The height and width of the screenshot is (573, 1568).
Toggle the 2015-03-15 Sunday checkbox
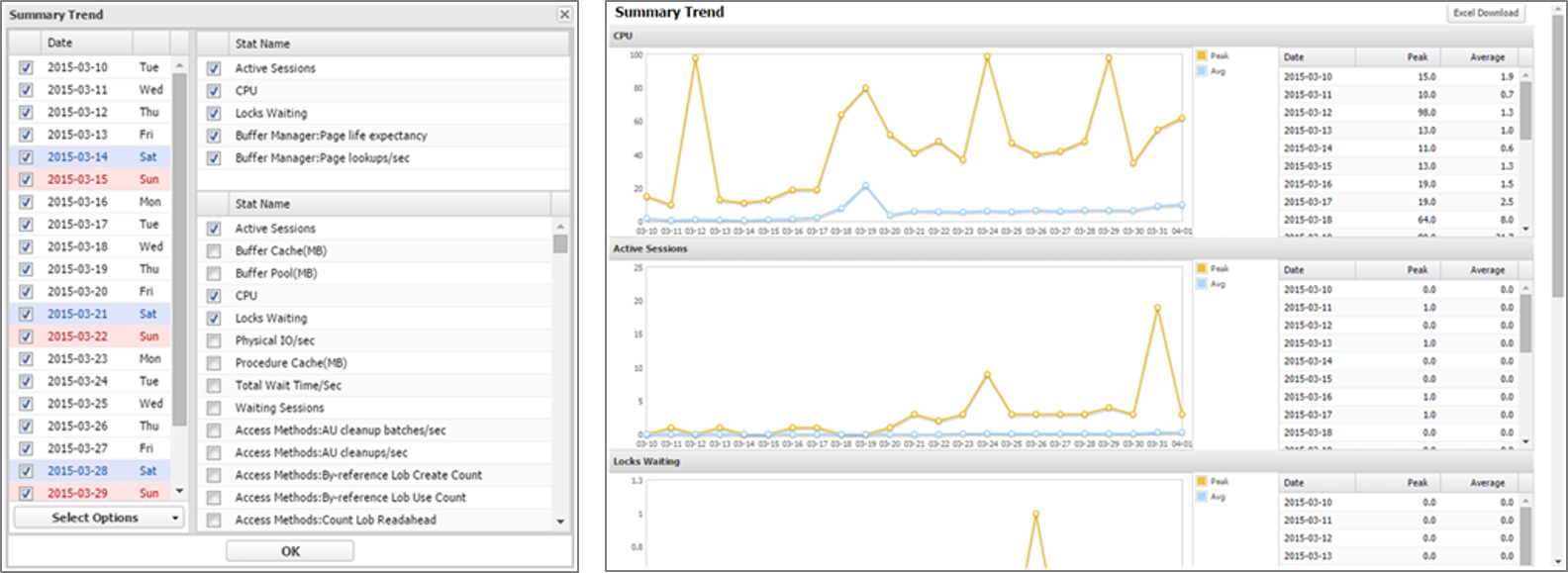[26, 179]
